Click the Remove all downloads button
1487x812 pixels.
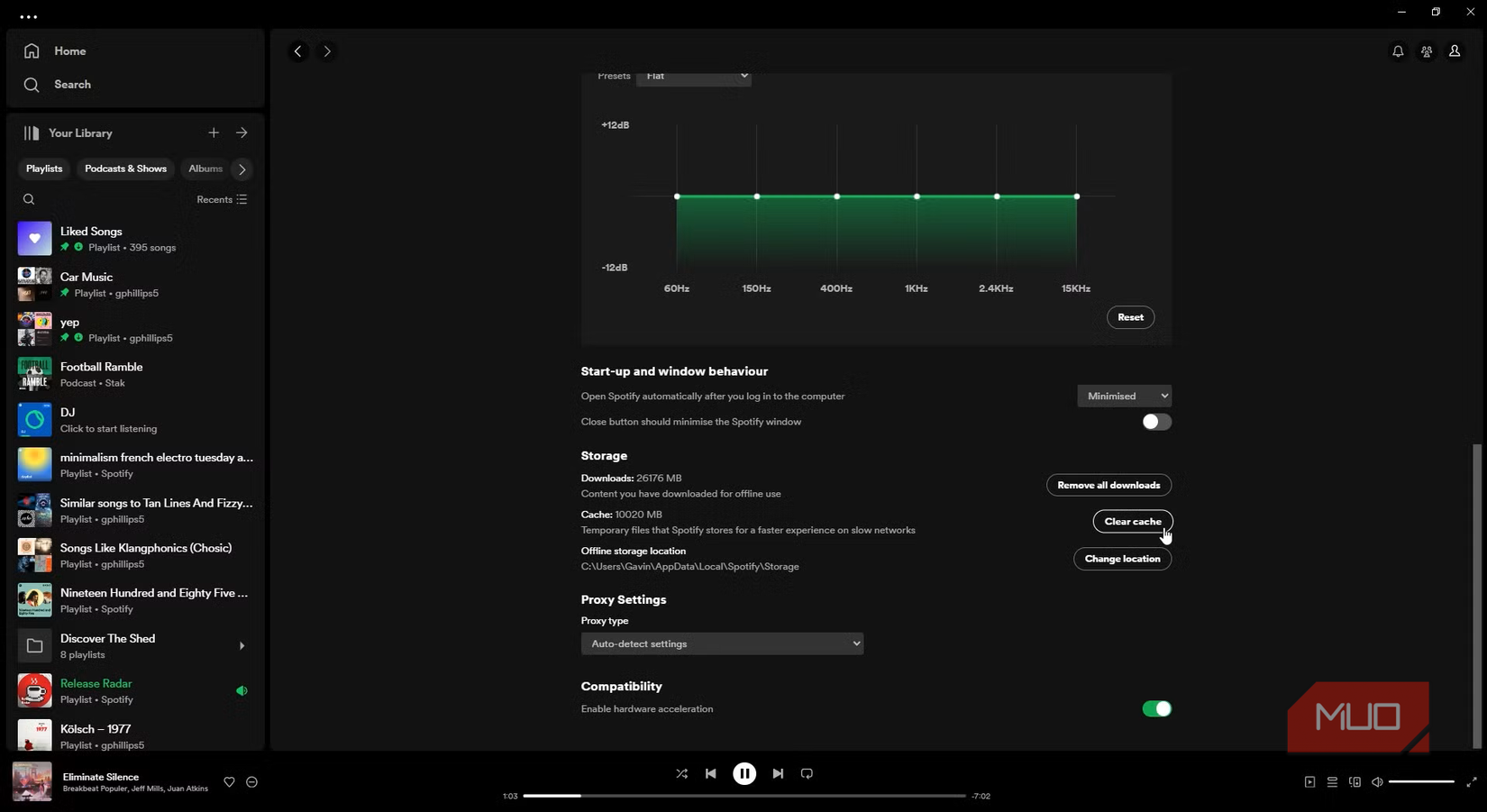[1108, 485]
